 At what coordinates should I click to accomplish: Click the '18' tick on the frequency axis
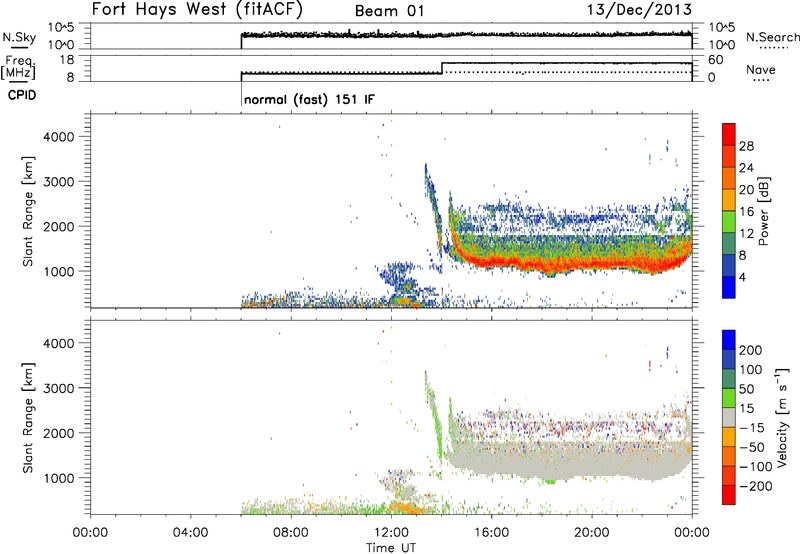(x=67, y=60)
